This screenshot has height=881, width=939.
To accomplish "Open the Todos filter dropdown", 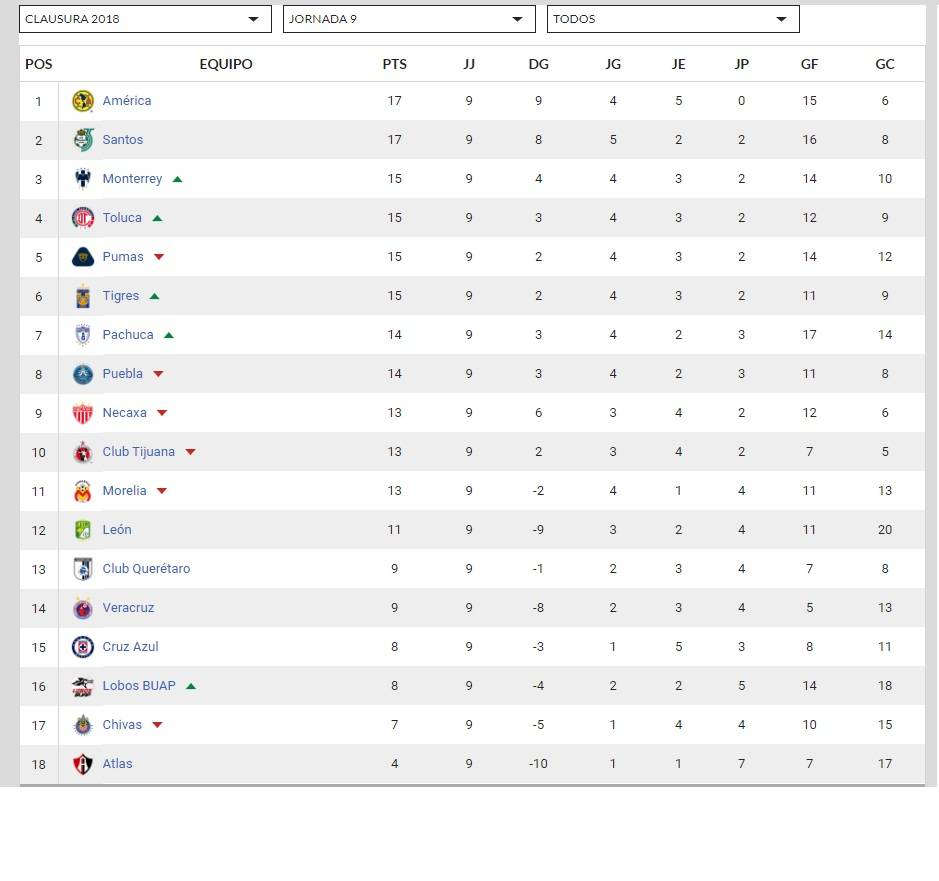I will click(673, 19).
